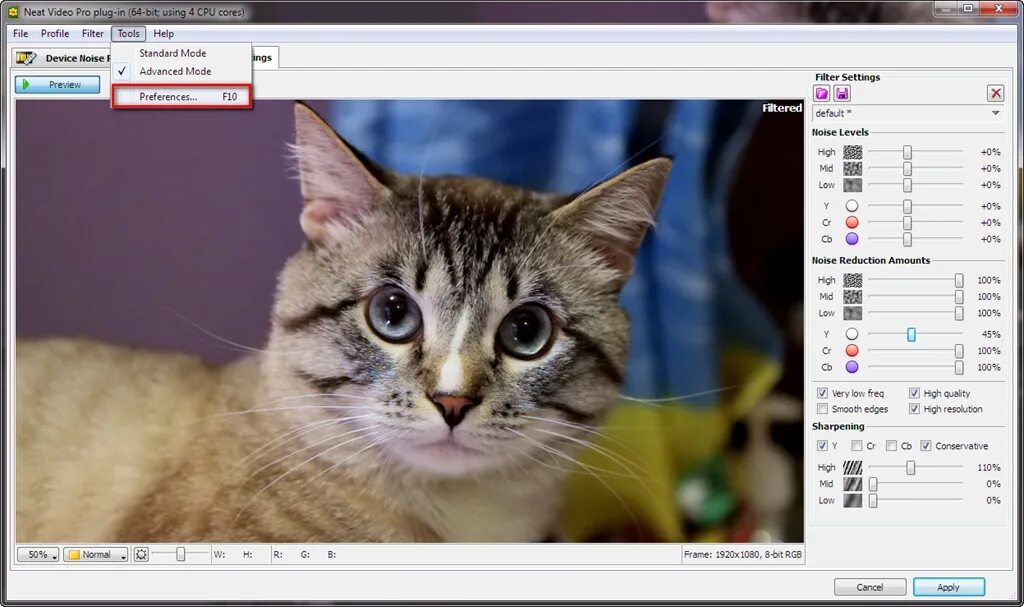Click Noise Levels Y channel icon

[852, 206]
